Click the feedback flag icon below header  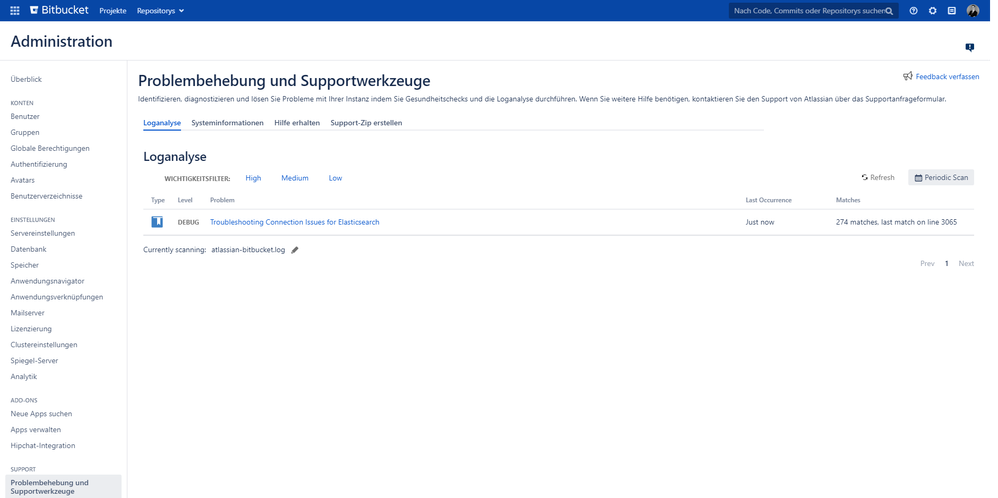pos(969,47)
